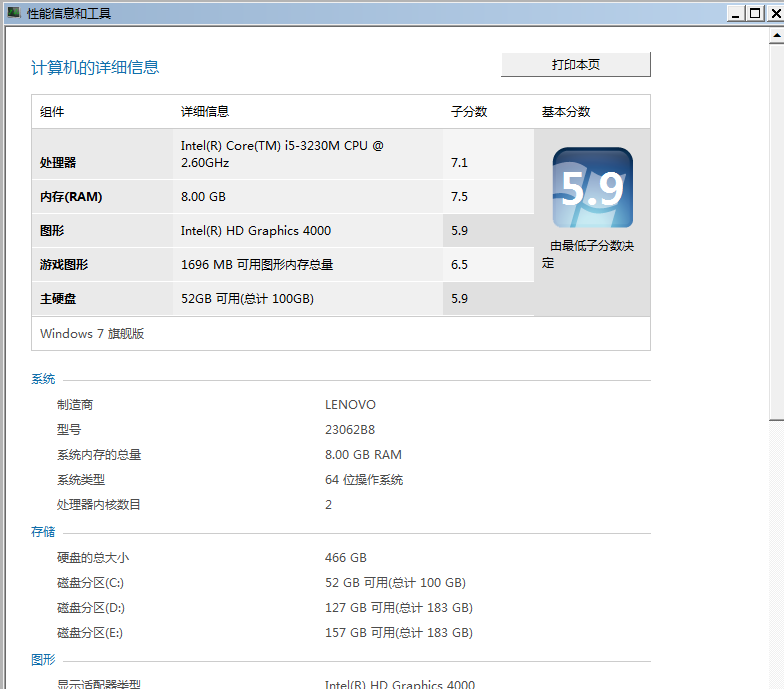The width and height of the screenshot is (784, 689).
Task: Click the model value 23062B8
Action: [350, 430]
